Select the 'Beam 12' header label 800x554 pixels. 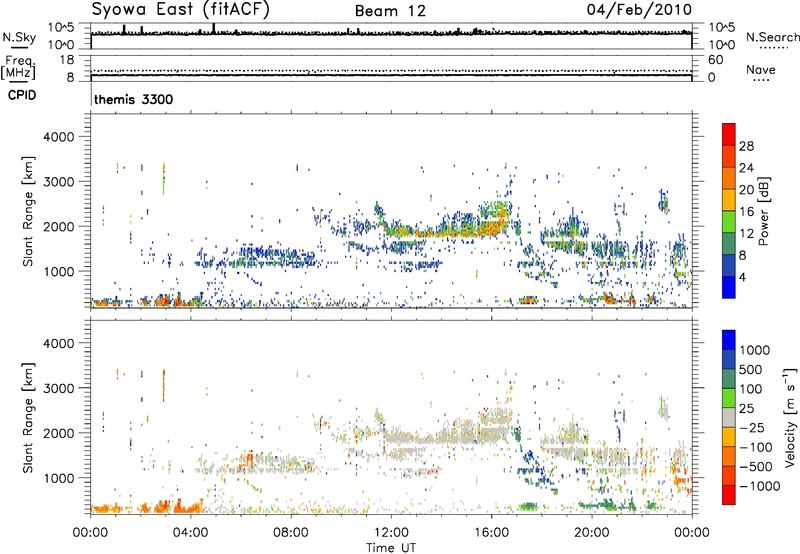coord(389,11)
